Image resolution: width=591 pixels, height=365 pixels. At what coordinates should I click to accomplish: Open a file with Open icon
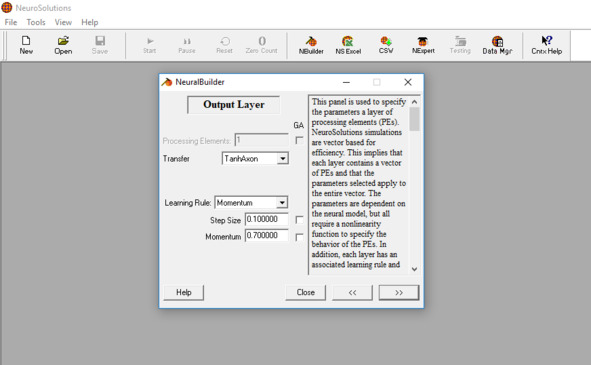[63, 45]
